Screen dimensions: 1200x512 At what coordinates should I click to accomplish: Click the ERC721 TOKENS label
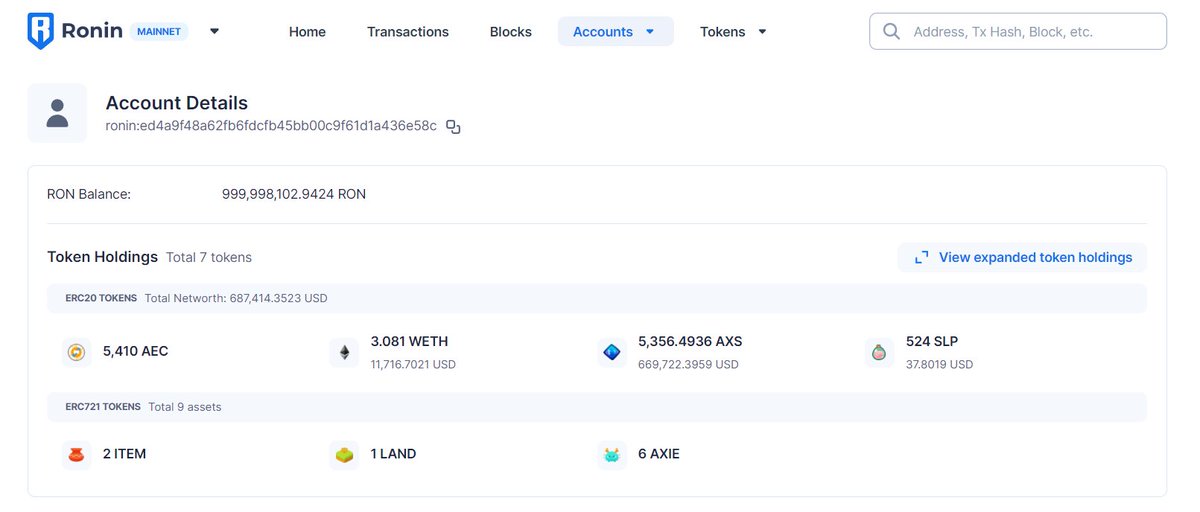pyautogui.click(x=103, y=407)
